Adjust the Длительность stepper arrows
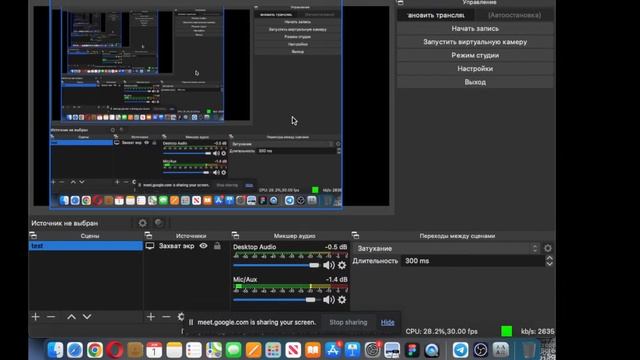 click(x=549, y=261)
